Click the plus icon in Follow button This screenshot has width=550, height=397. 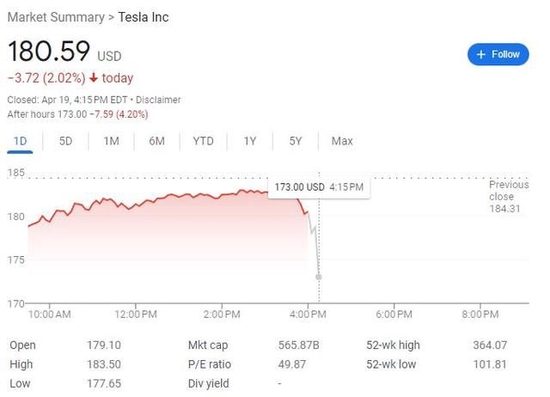coord(481,54)
